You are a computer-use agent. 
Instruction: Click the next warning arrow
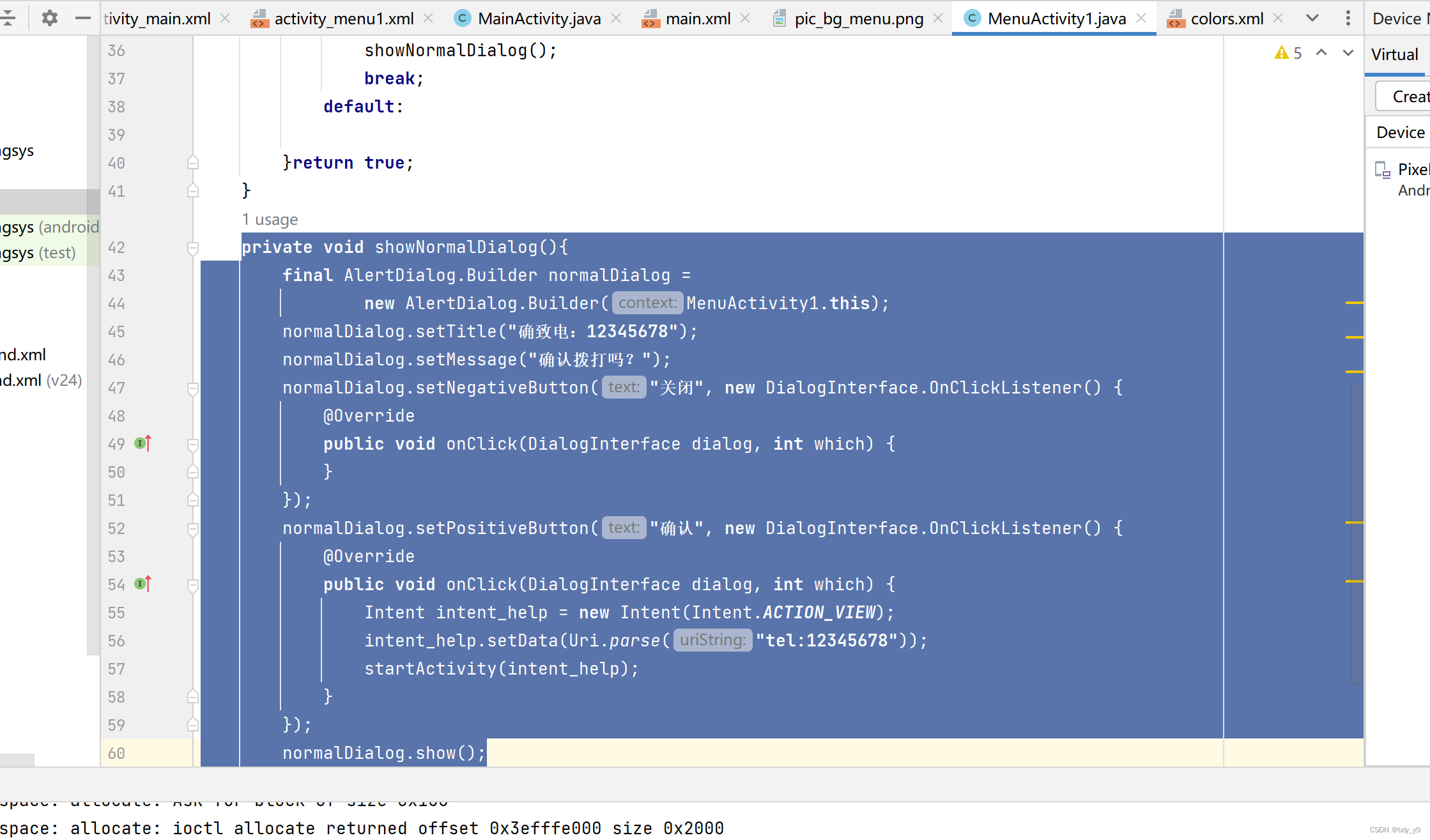pos(1348,52)
